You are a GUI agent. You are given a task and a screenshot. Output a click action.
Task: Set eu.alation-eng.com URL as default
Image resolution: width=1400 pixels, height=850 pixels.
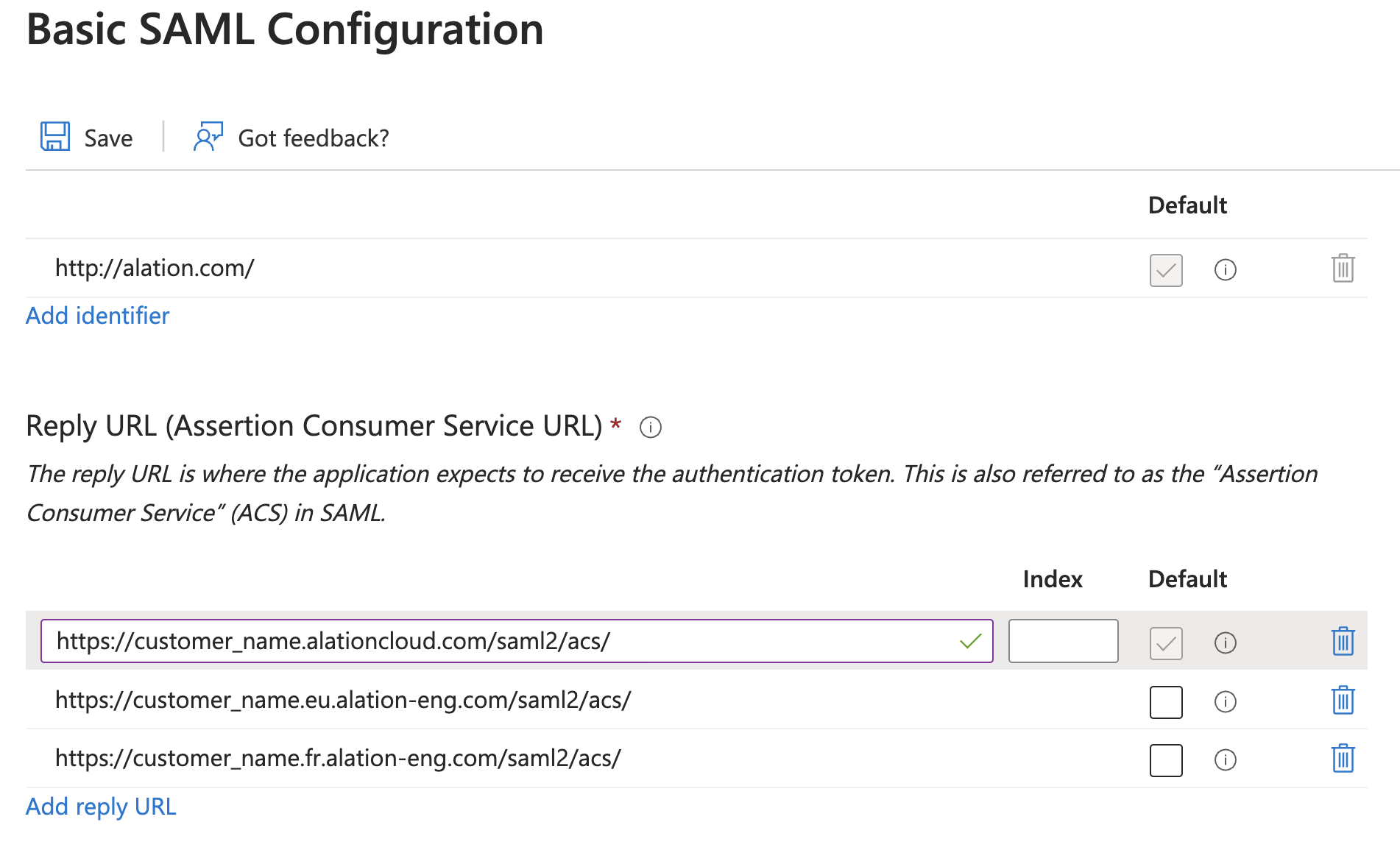tap(1166, 702)
